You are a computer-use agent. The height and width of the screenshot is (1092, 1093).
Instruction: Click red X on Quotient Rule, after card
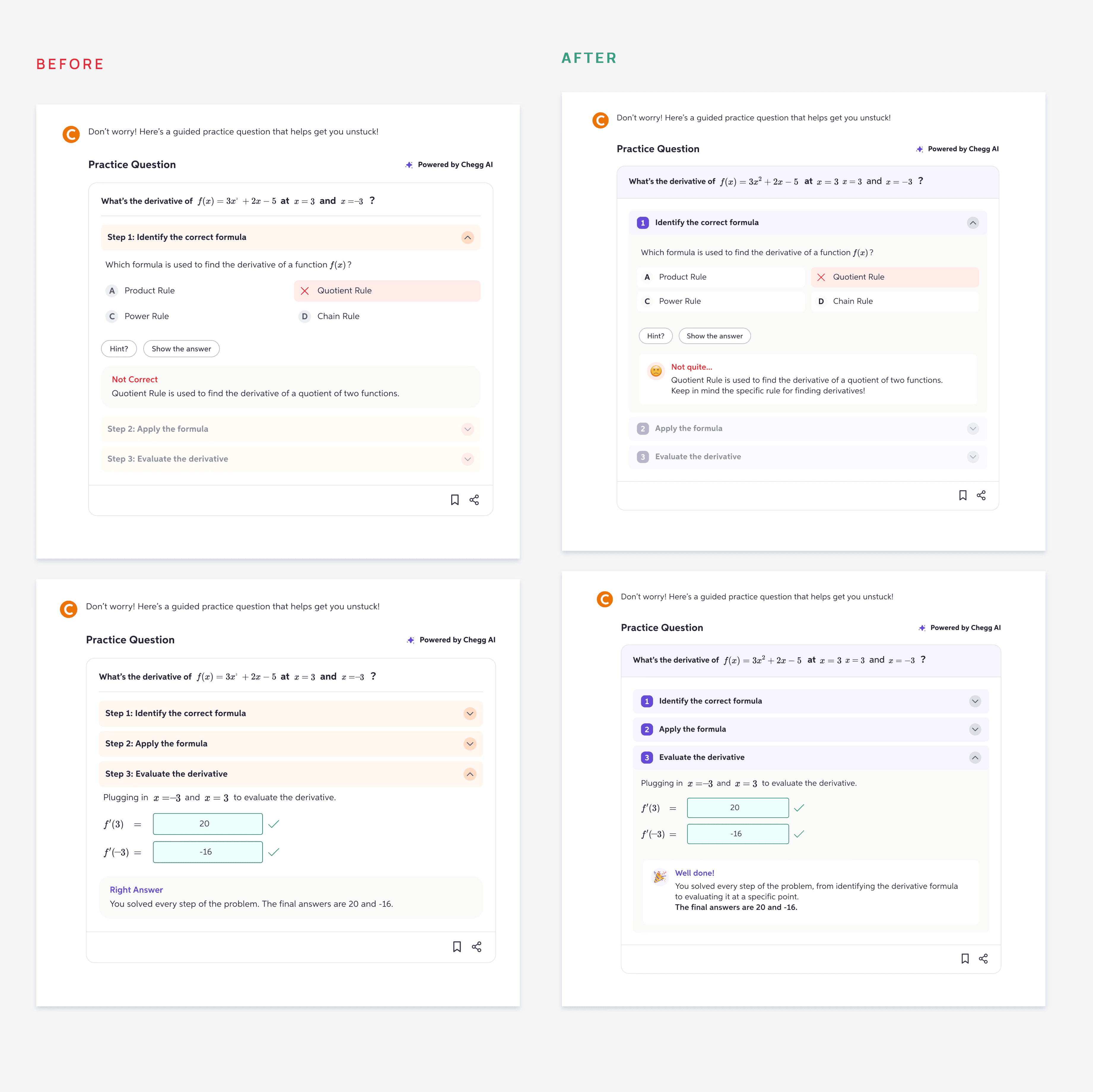821,277
